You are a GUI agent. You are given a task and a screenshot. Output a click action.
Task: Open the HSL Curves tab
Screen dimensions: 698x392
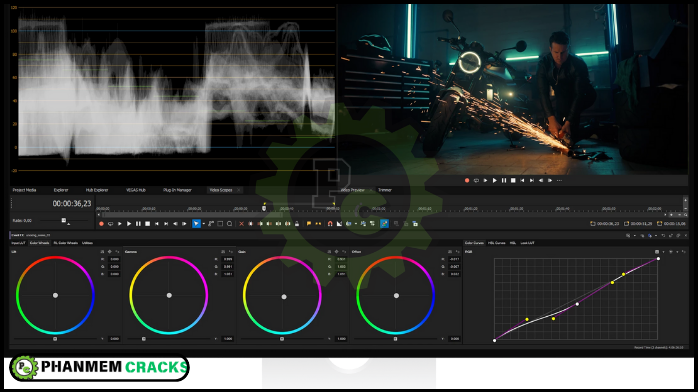coord(497,243)
